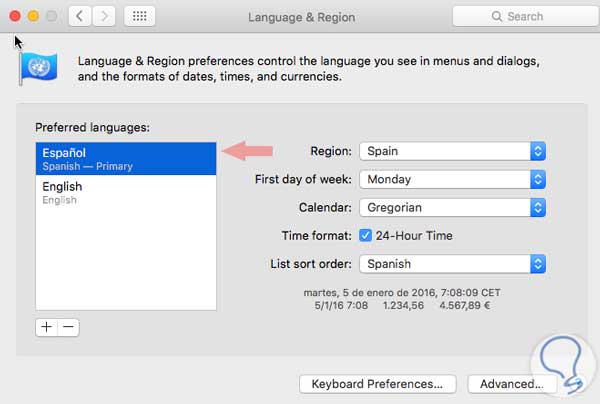600x404 pixels.
Task: Click the forward navigation arrow
Action: [x=104, y=16]
